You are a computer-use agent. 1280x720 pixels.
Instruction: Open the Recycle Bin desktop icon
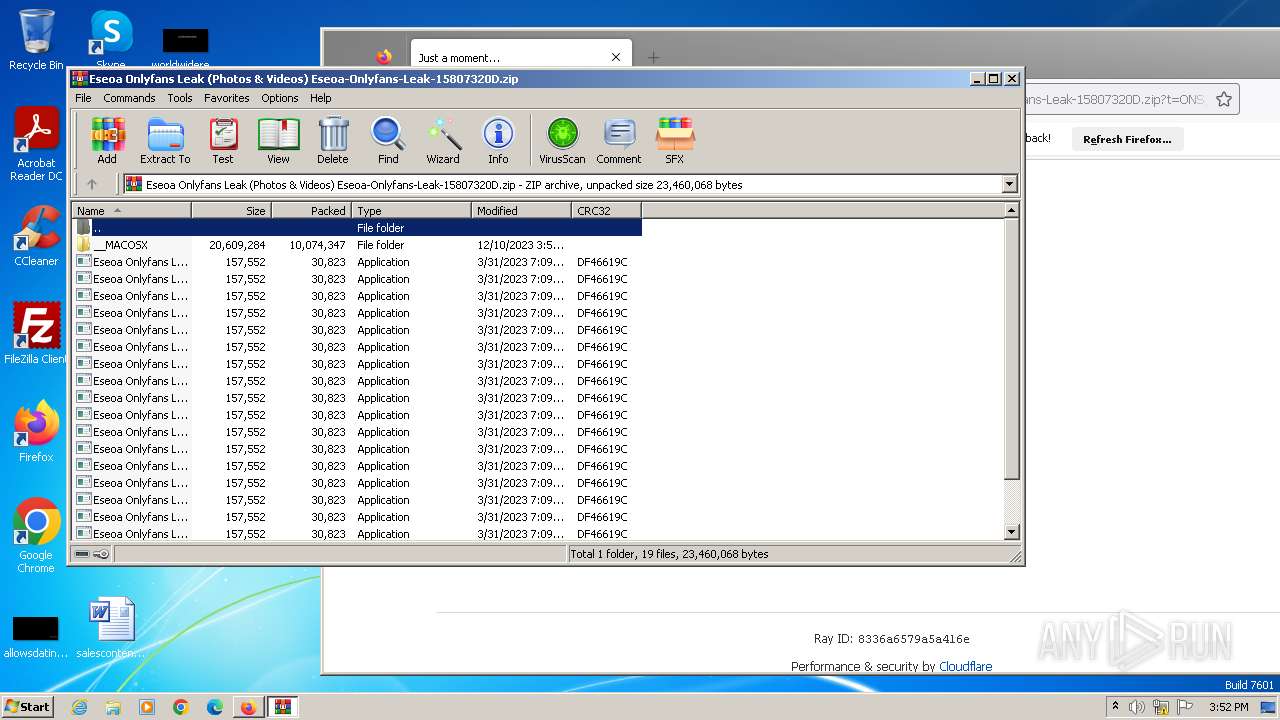click(x=36, y=40)
